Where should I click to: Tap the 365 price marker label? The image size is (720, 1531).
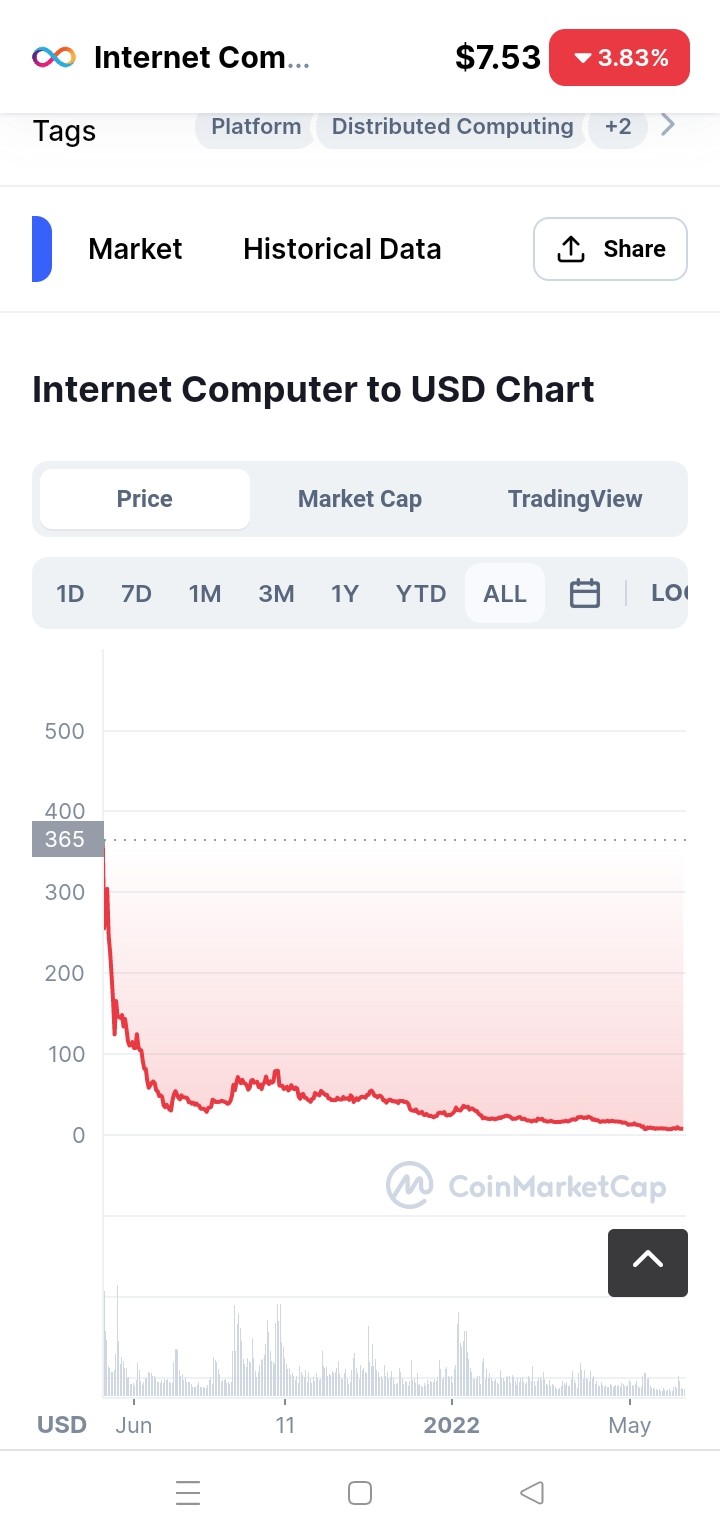pyautogui.click(x=67, y=839)
